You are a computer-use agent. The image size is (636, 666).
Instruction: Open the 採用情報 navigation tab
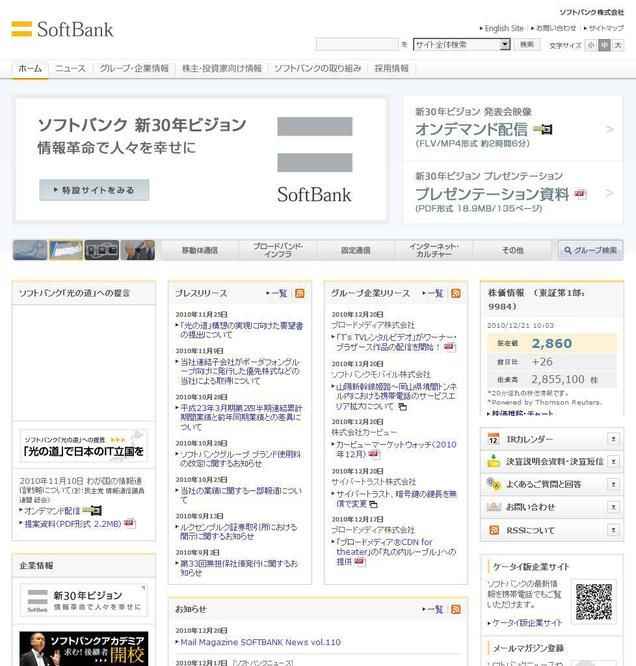[391, 68]
